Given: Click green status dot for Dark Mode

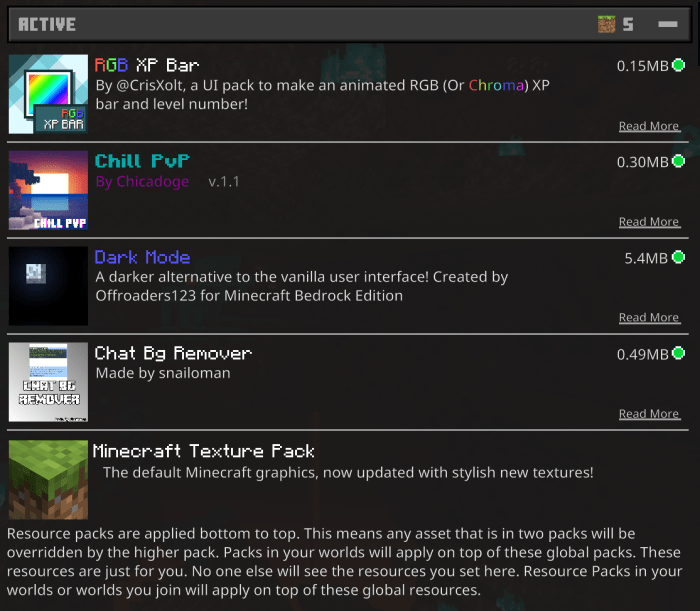Looking at the screenshot, I should [x=678, y=257].
